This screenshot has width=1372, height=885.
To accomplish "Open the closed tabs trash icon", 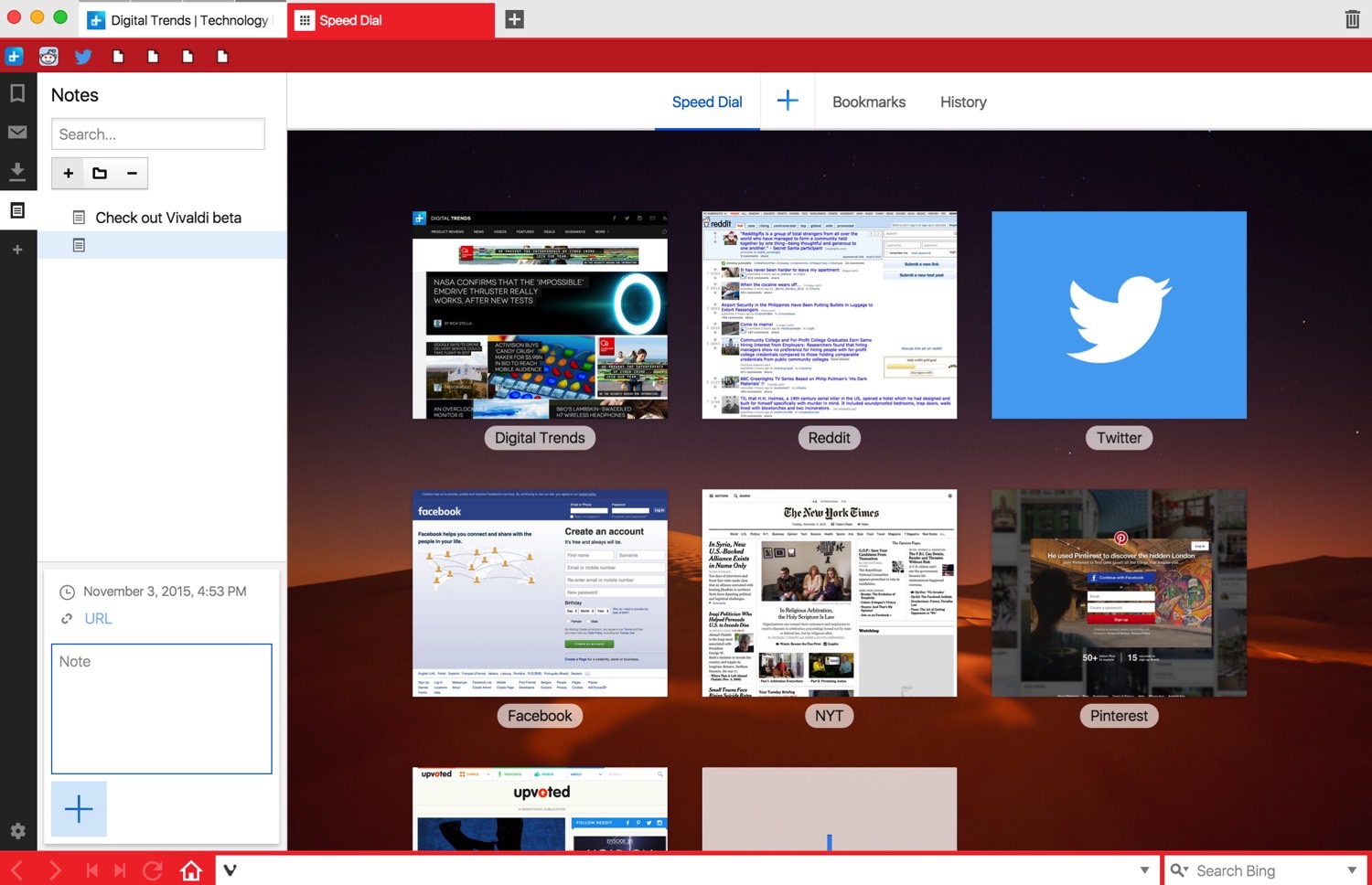I will 1352,19.
